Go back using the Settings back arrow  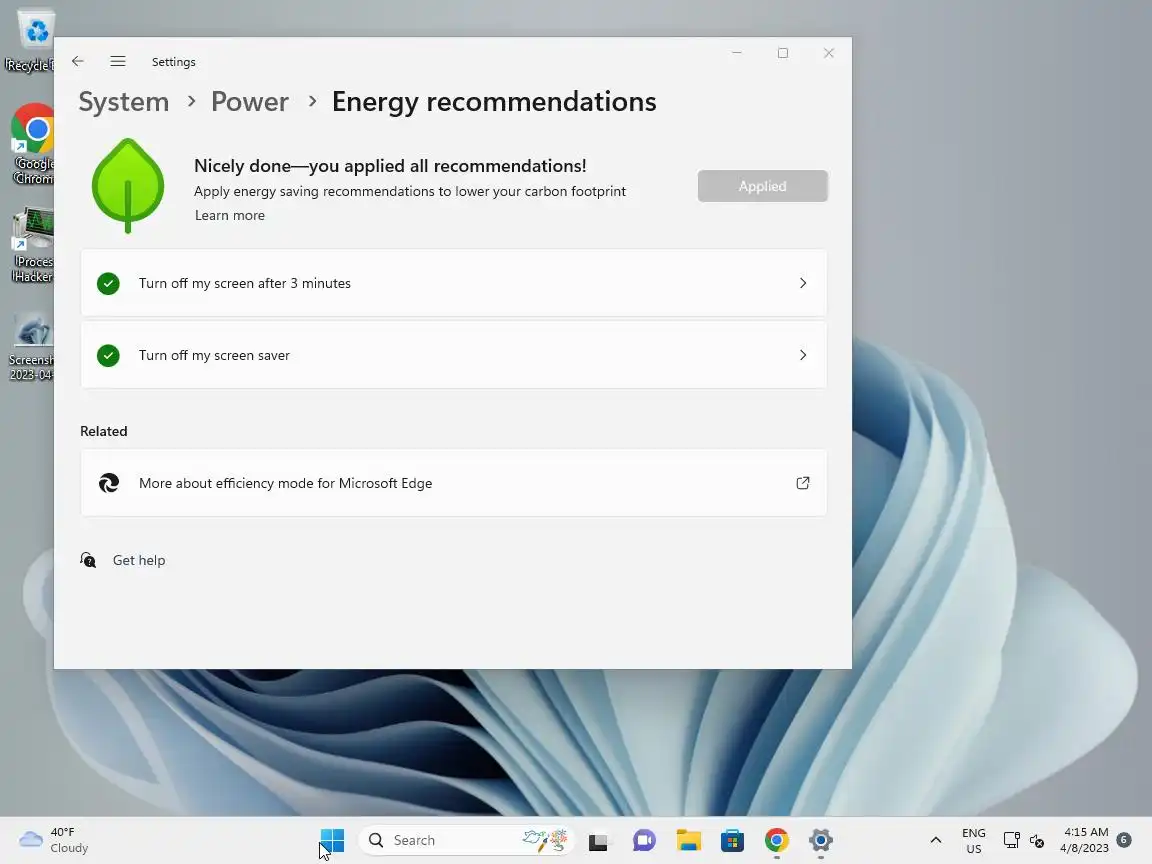[78, 62]
